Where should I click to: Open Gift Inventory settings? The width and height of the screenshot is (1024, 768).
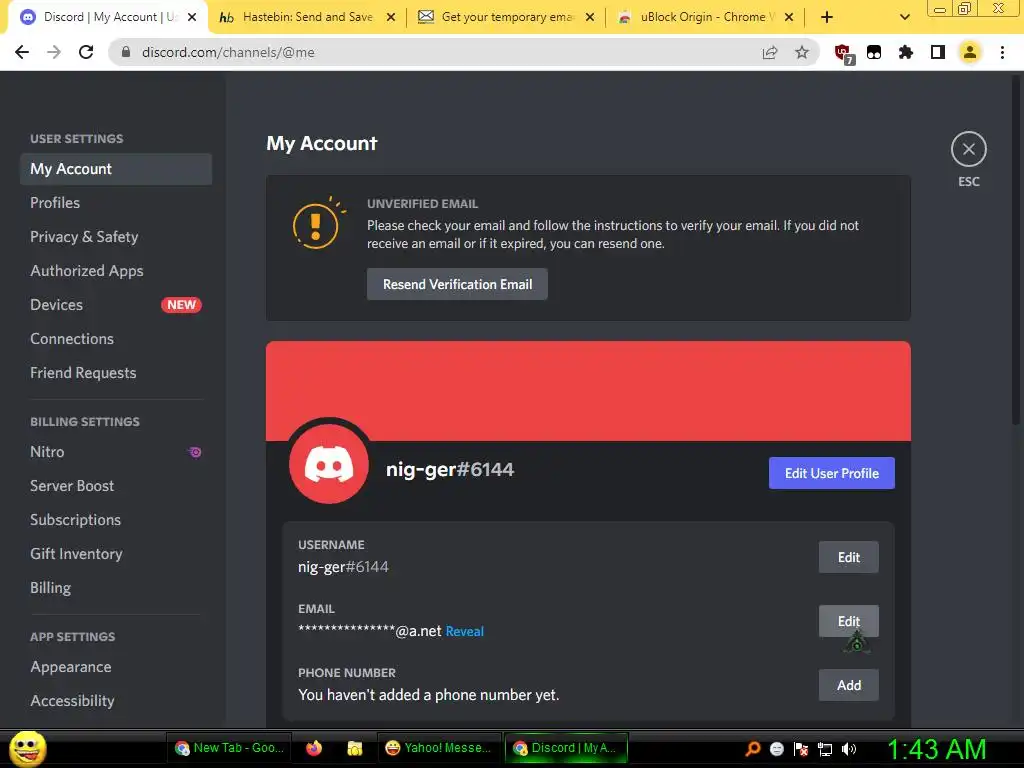(116, 553)
